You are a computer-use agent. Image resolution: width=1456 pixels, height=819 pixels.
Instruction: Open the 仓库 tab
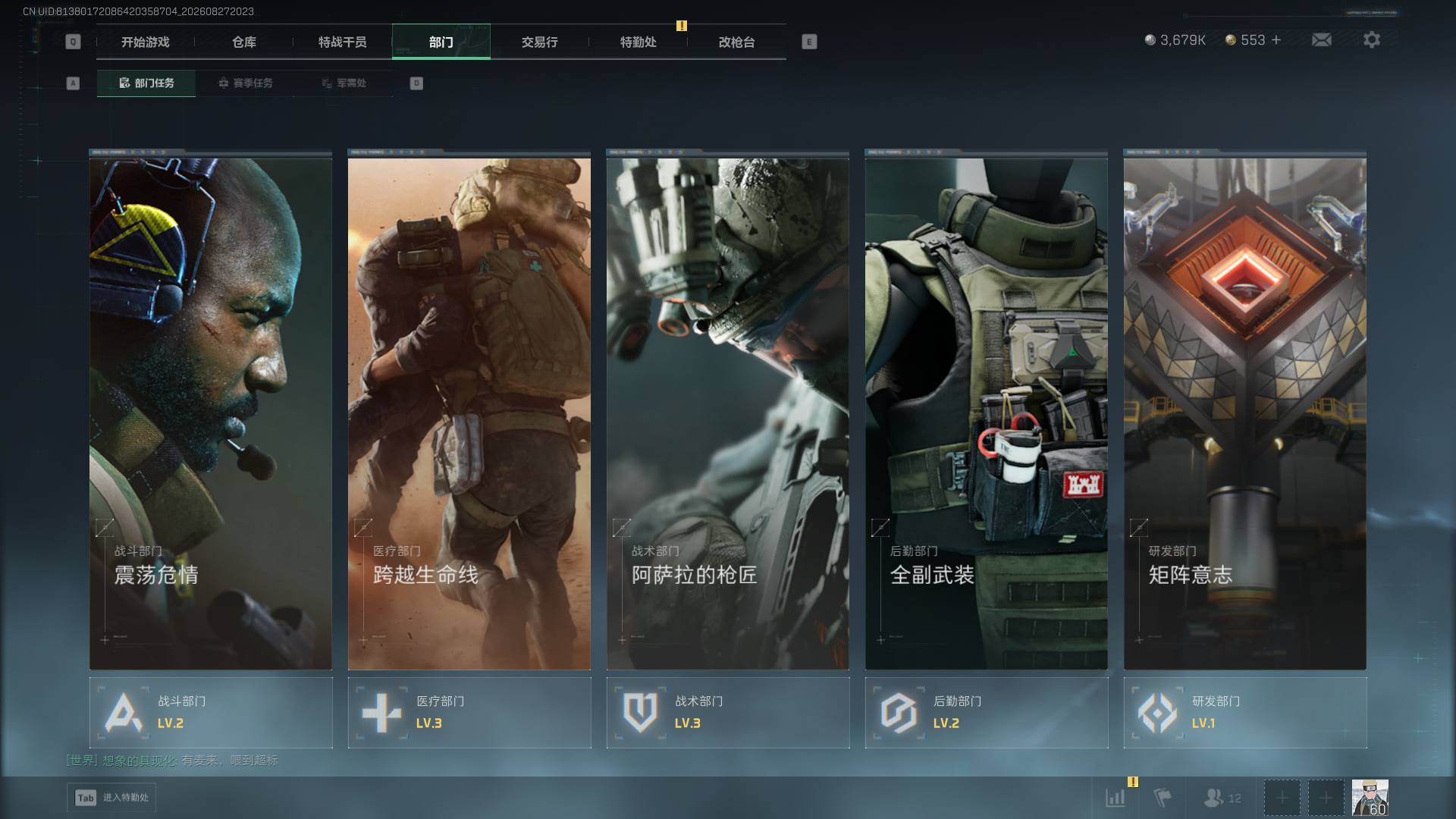pos(244,42)
